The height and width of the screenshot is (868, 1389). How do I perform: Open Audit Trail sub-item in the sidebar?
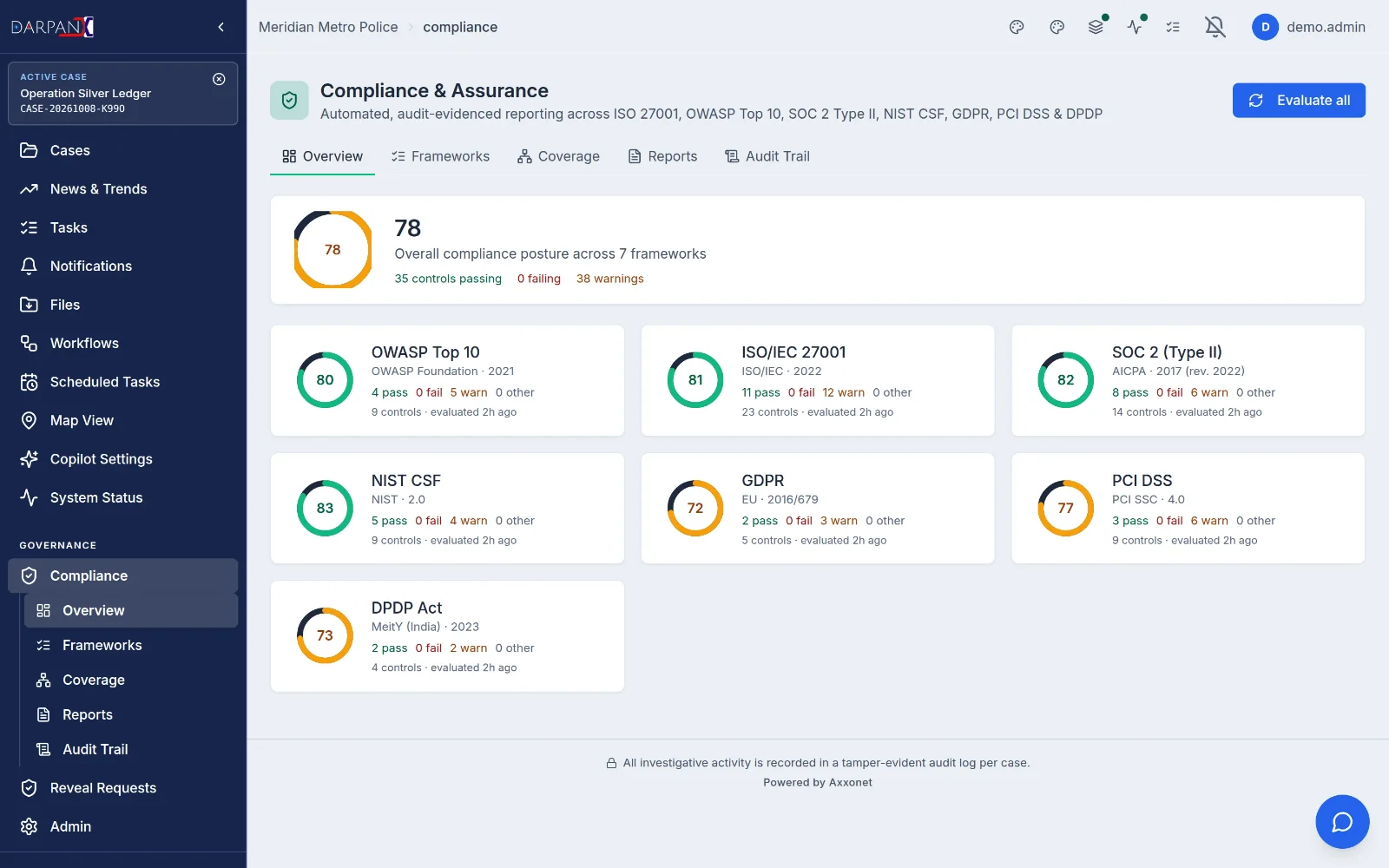131,749
